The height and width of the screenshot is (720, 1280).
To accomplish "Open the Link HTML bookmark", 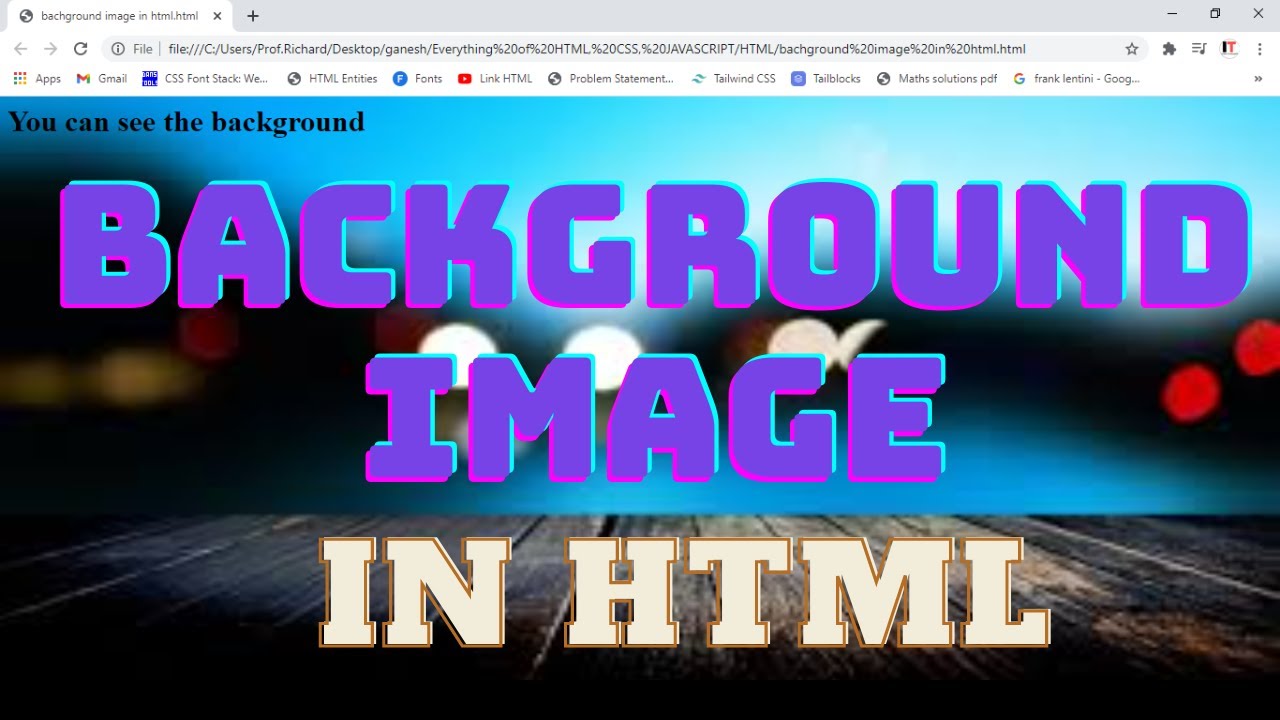I will [x=495, y=78].
